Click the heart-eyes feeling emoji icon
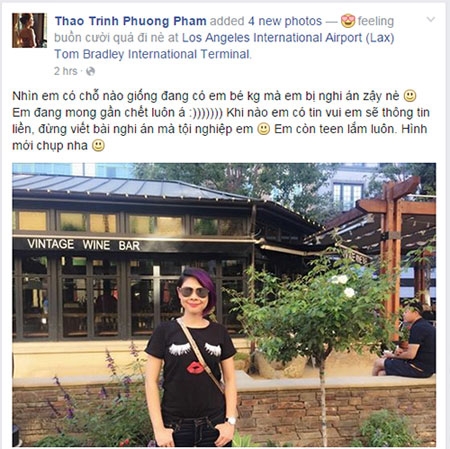The image size is (450, 449). (348, 21)
